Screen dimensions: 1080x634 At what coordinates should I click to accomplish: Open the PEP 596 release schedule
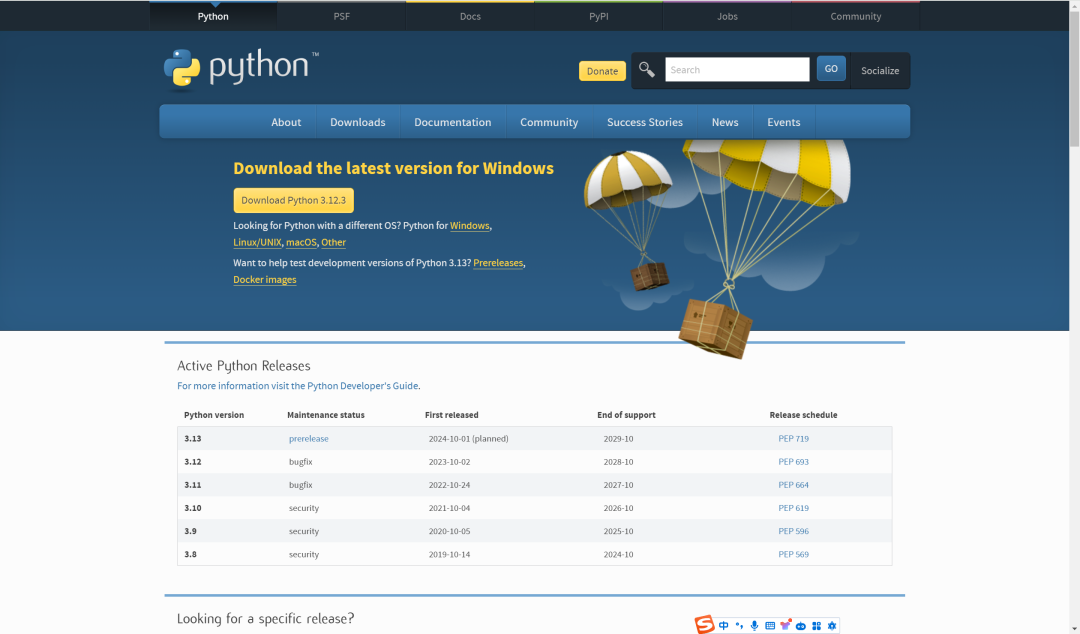[x=793, y=531]
